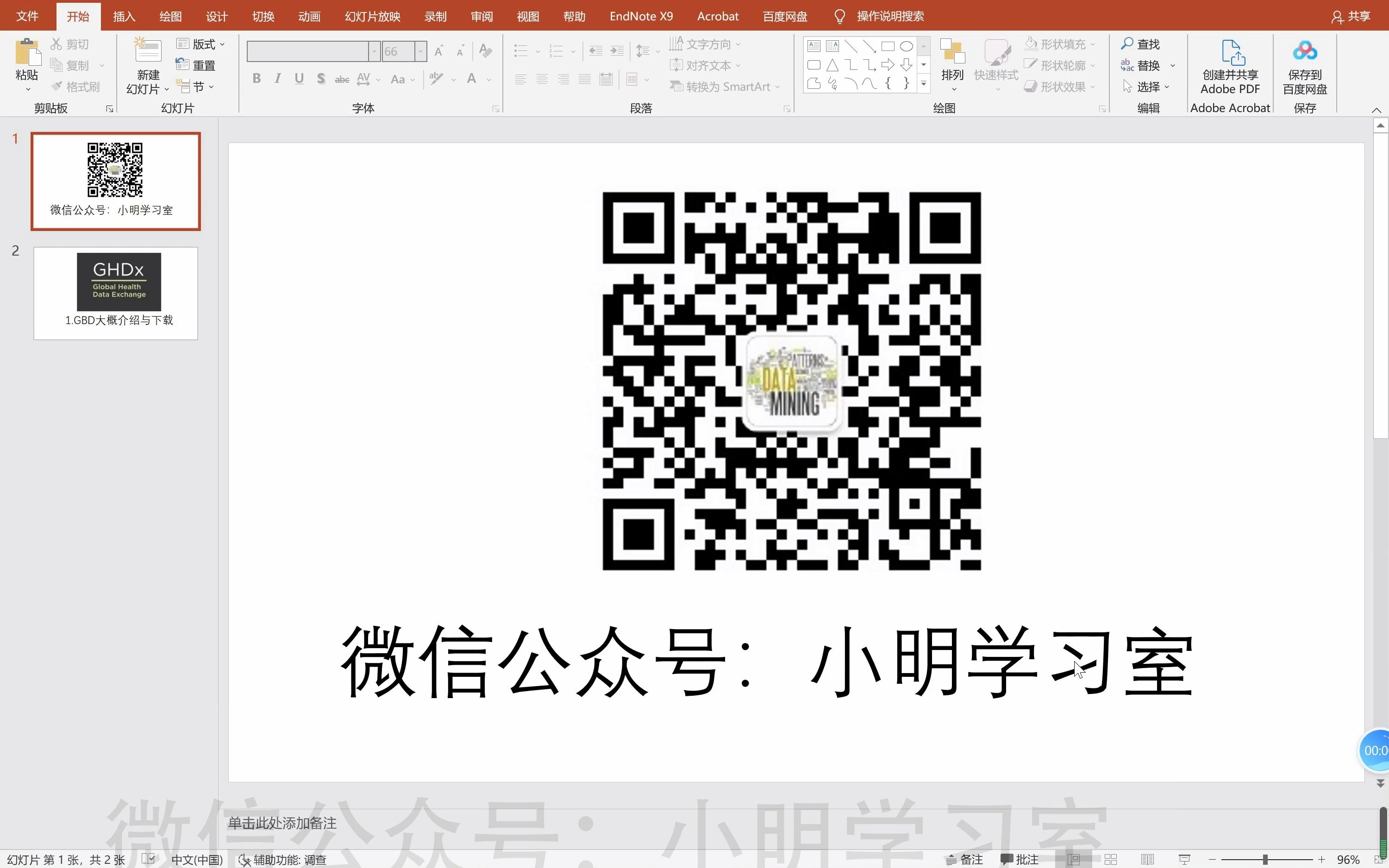Toggle text shadow formatting

(x=321, y=79)
